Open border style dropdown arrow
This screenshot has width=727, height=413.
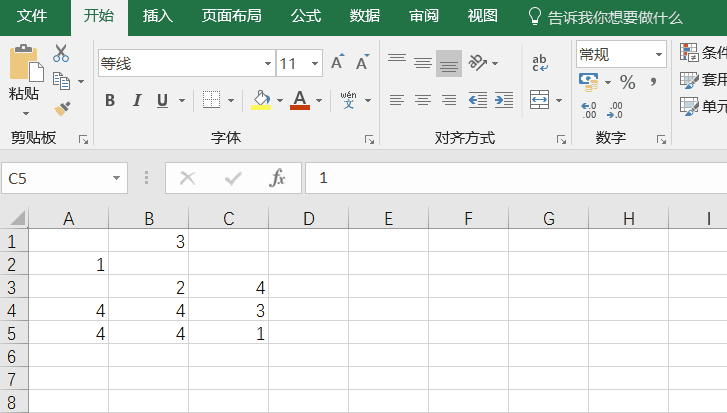click(x=231, y=100)
